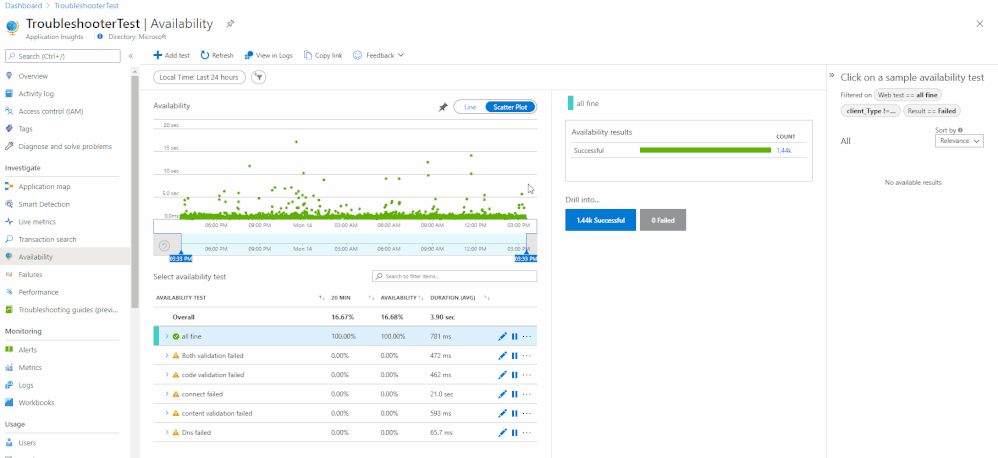Click the Result == Failed filter pill

[931, 111]
